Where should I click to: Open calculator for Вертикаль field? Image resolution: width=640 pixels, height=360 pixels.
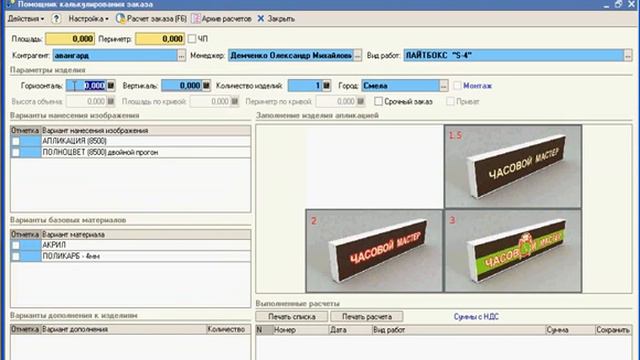point(206,86)
